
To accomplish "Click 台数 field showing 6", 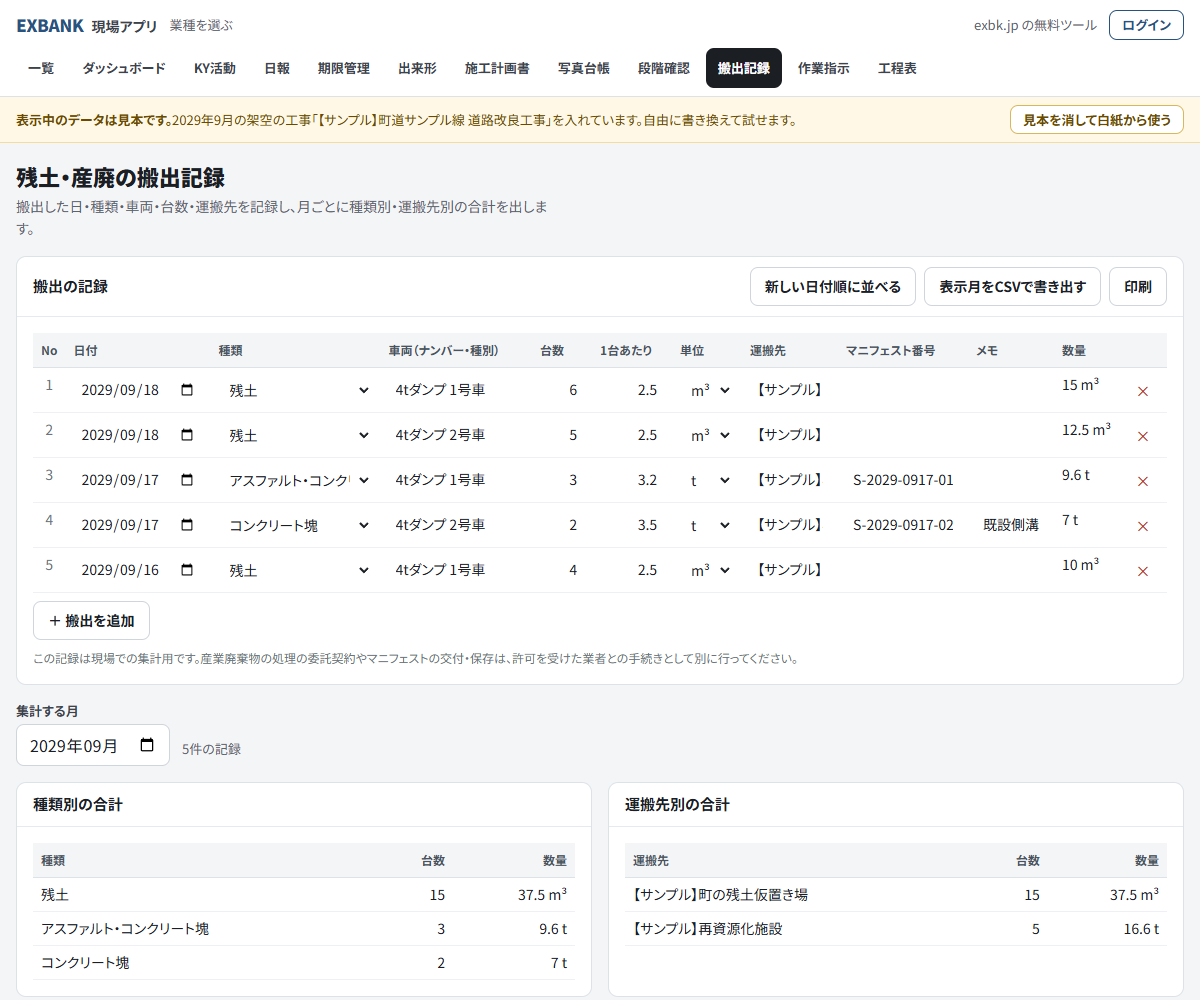I will (560, 390).
